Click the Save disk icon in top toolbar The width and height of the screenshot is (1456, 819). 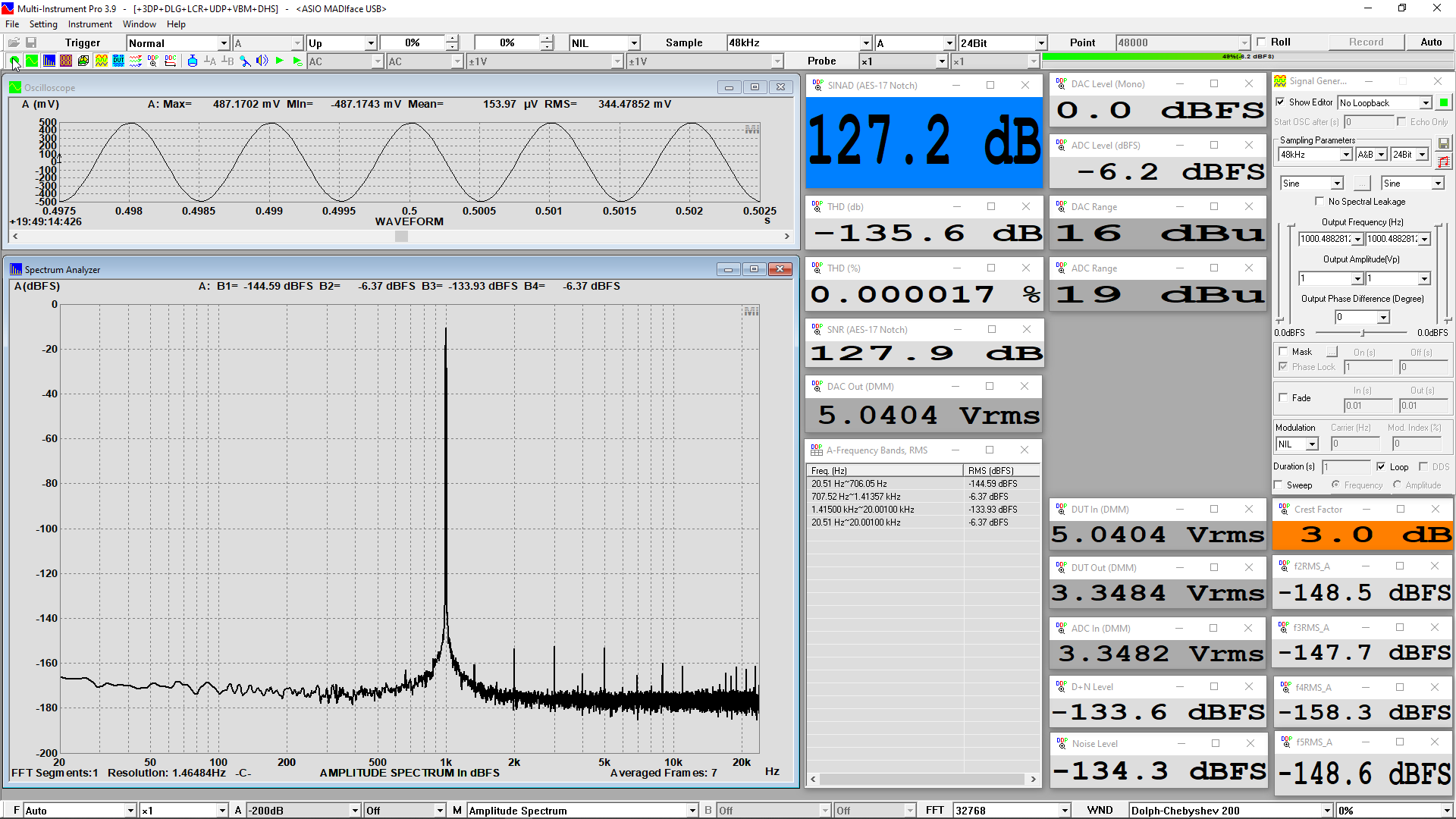click(x=31, y=42)
